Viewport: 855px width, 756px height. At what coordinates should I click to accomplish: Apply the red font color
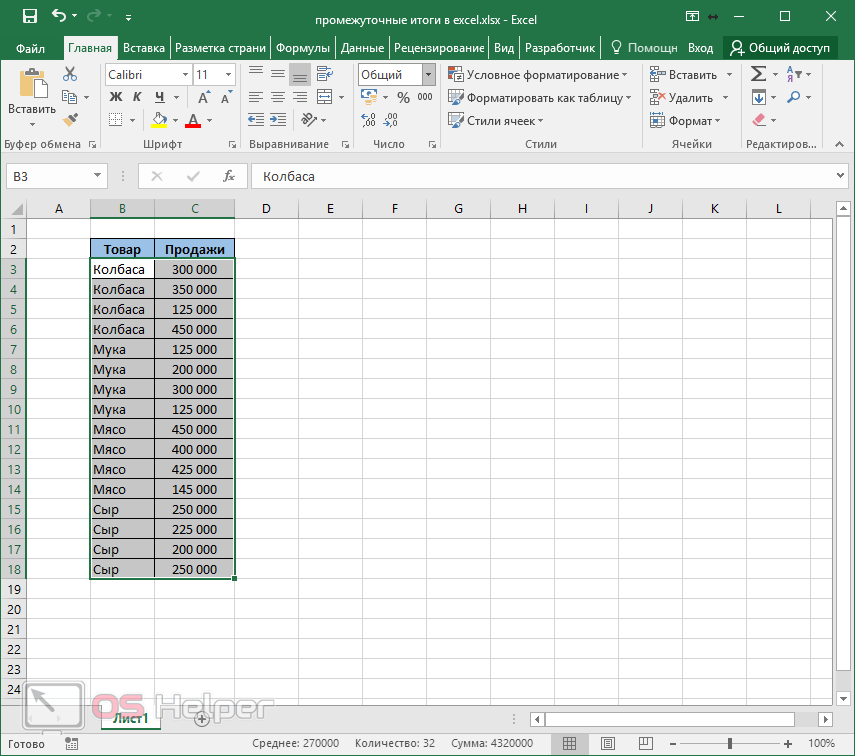tap(193, 121)
